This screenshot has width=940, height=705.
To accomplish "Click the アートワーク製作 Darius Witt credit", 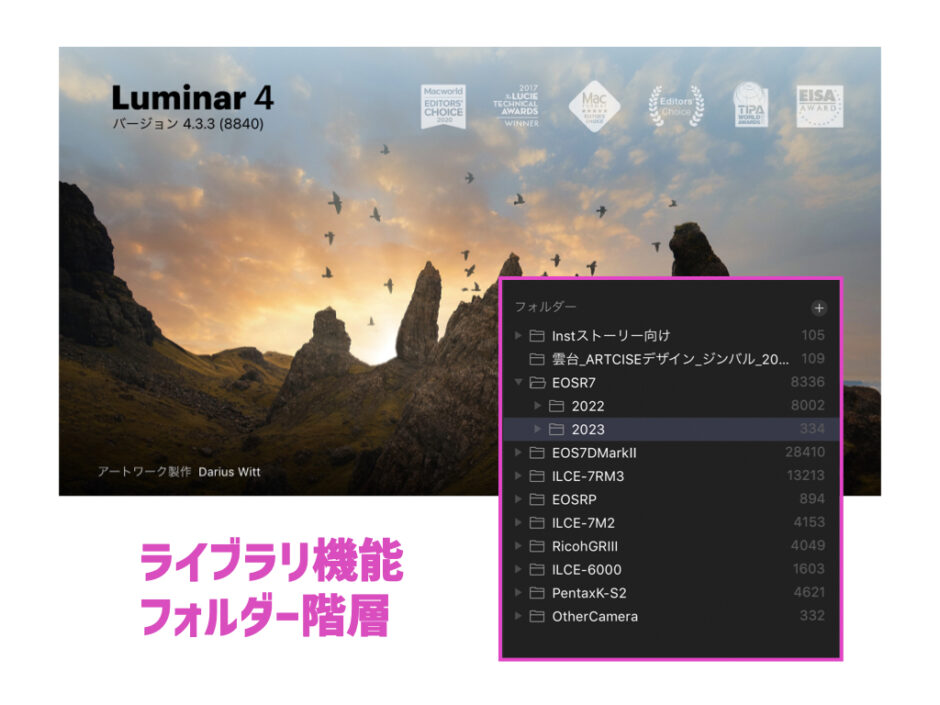I will click(x=179, y=472).
